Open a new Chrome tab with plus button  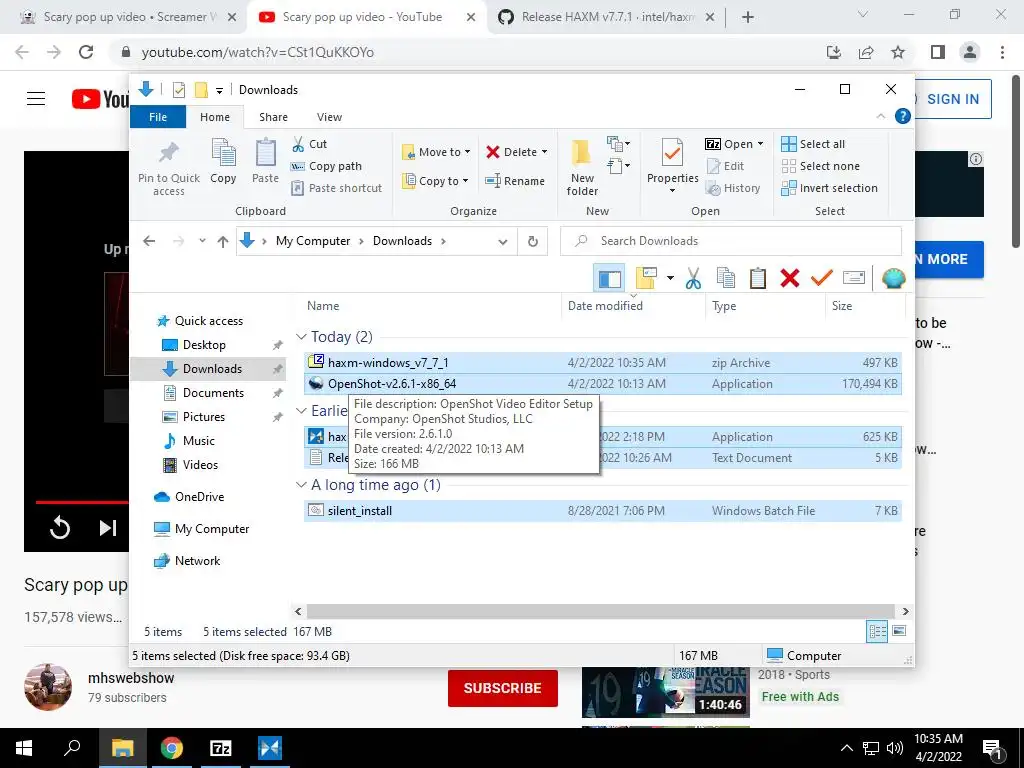pos(748,17)
